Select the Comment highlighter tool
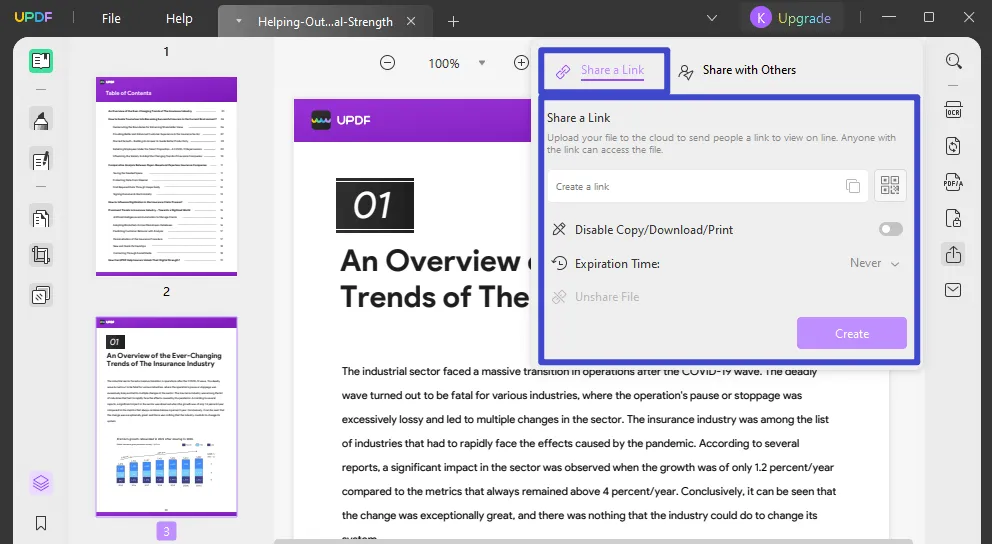This screenshot has height=544, width=992. tap(41, 121)
